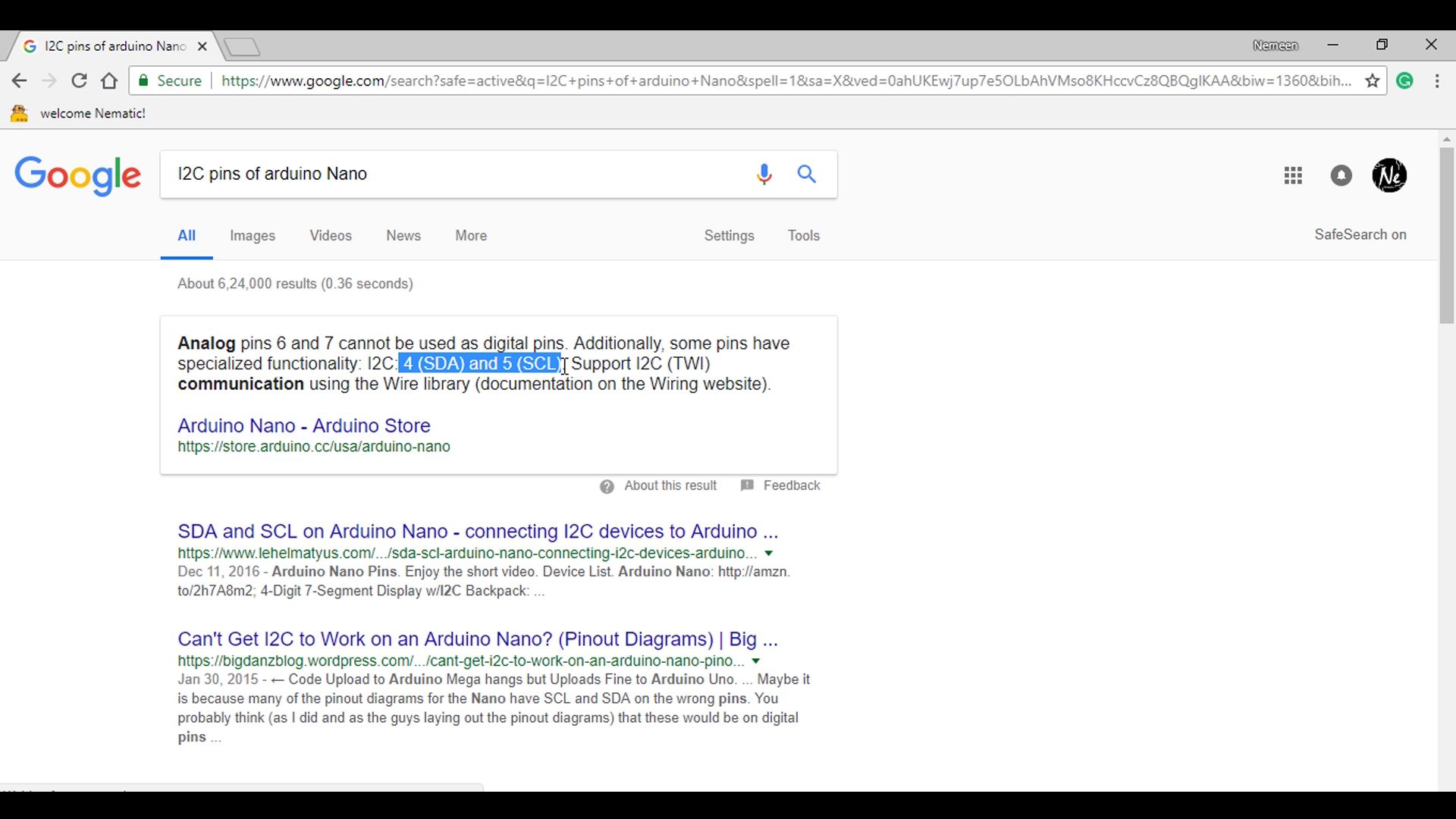The image size is (1456, 819).
Task: Click Feedback below featured snippet
Action: pos(791,486)
